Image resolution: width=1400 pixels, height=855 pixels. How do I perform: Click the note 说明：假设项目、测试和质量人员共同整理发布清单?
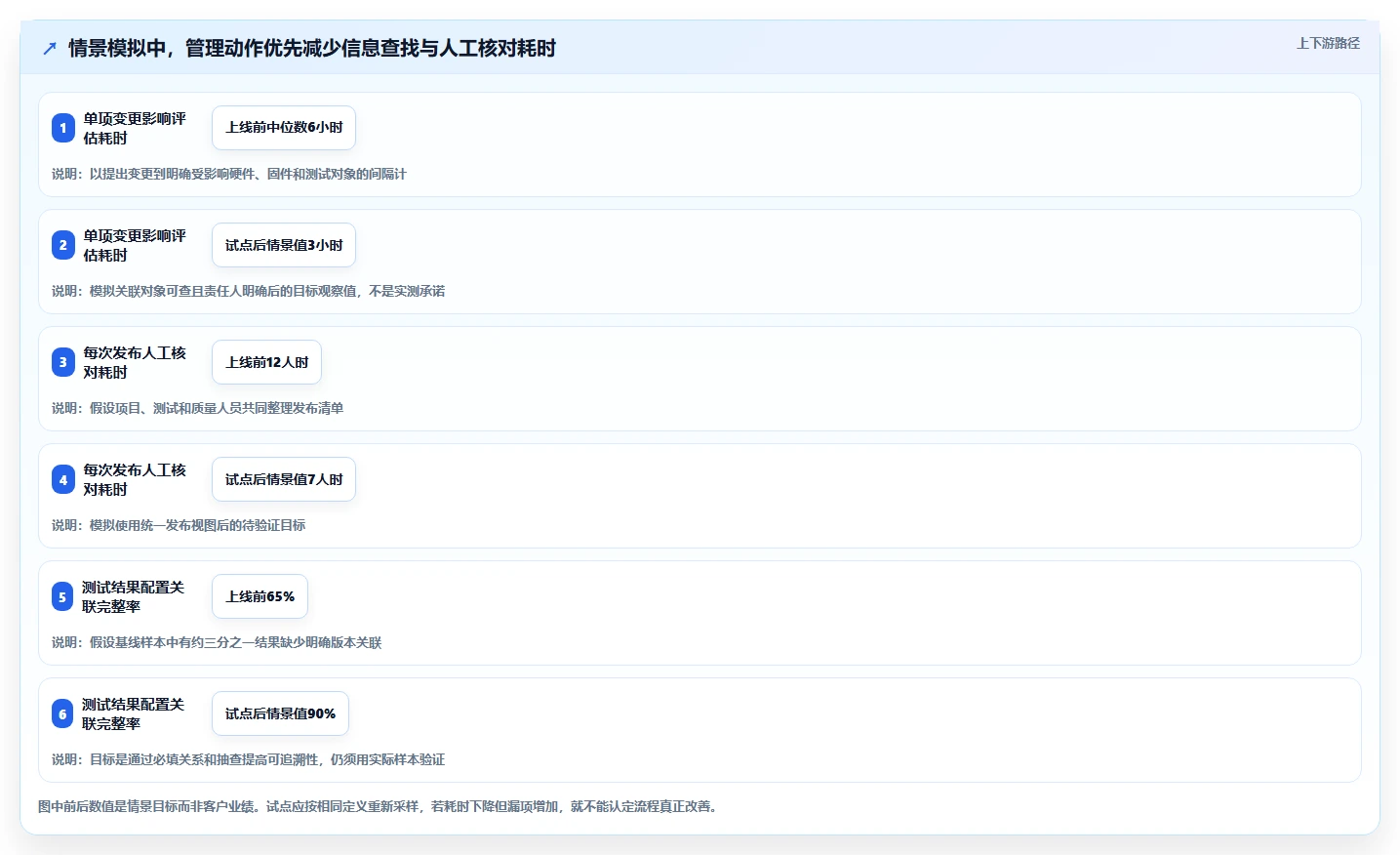(198, 408)
